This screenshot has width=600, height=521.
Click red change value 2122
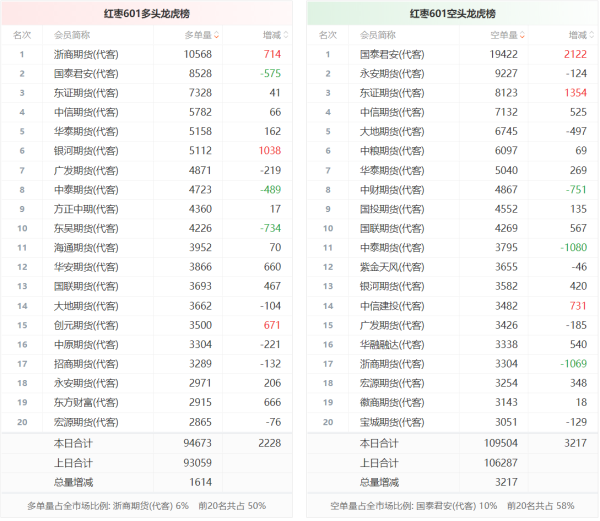[576, 54]
